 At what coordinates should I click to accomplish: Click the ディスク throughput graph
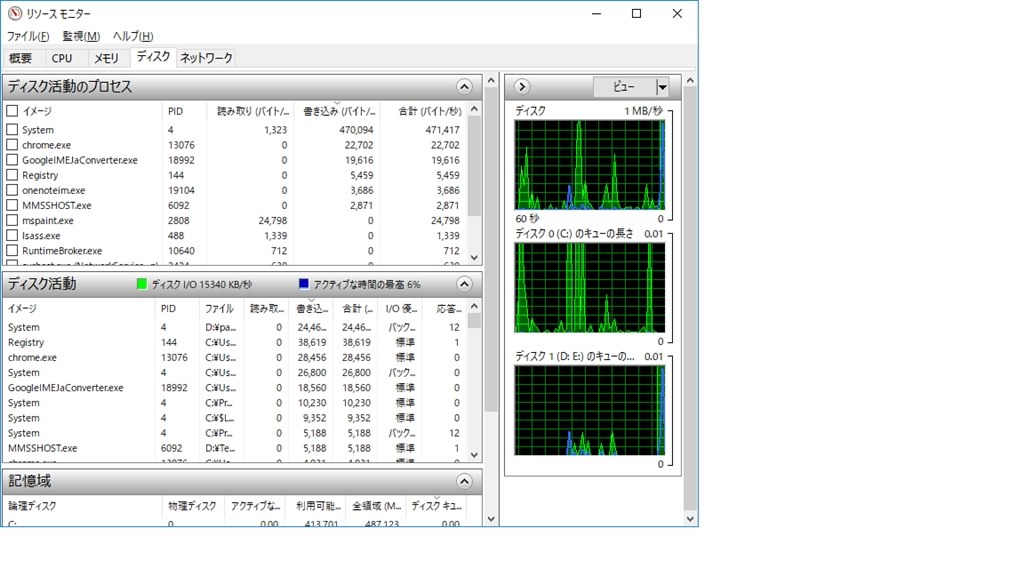(590, 165)
